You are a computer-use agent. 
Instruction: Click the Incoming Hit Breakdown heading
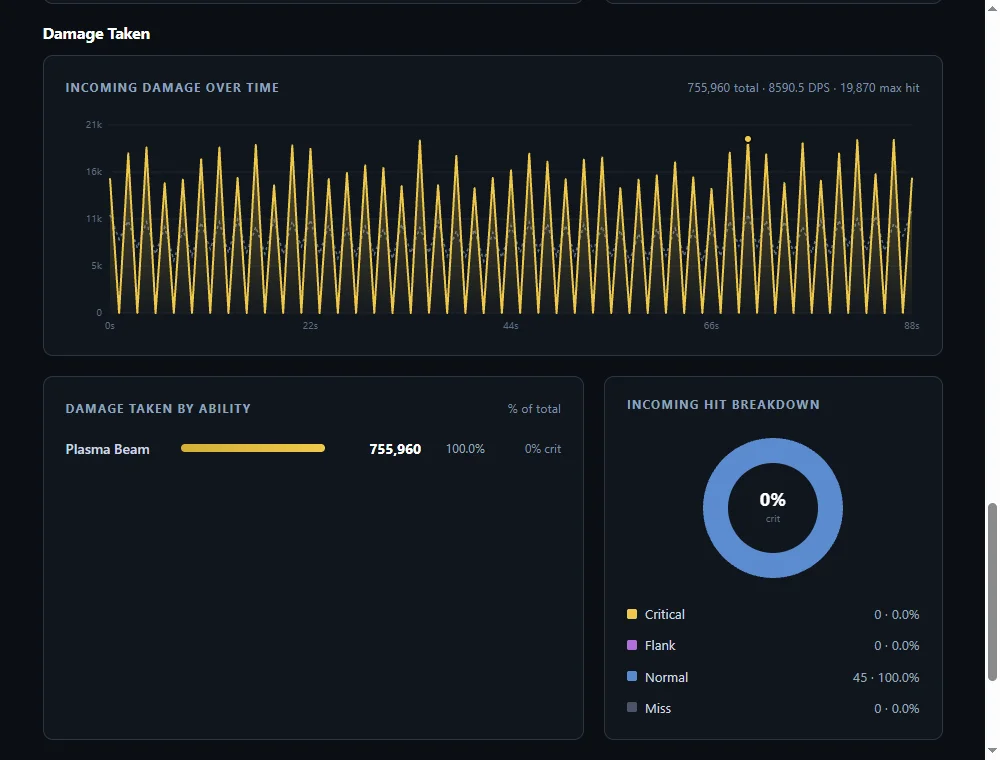pyautogui.click(x=723, y=405)
